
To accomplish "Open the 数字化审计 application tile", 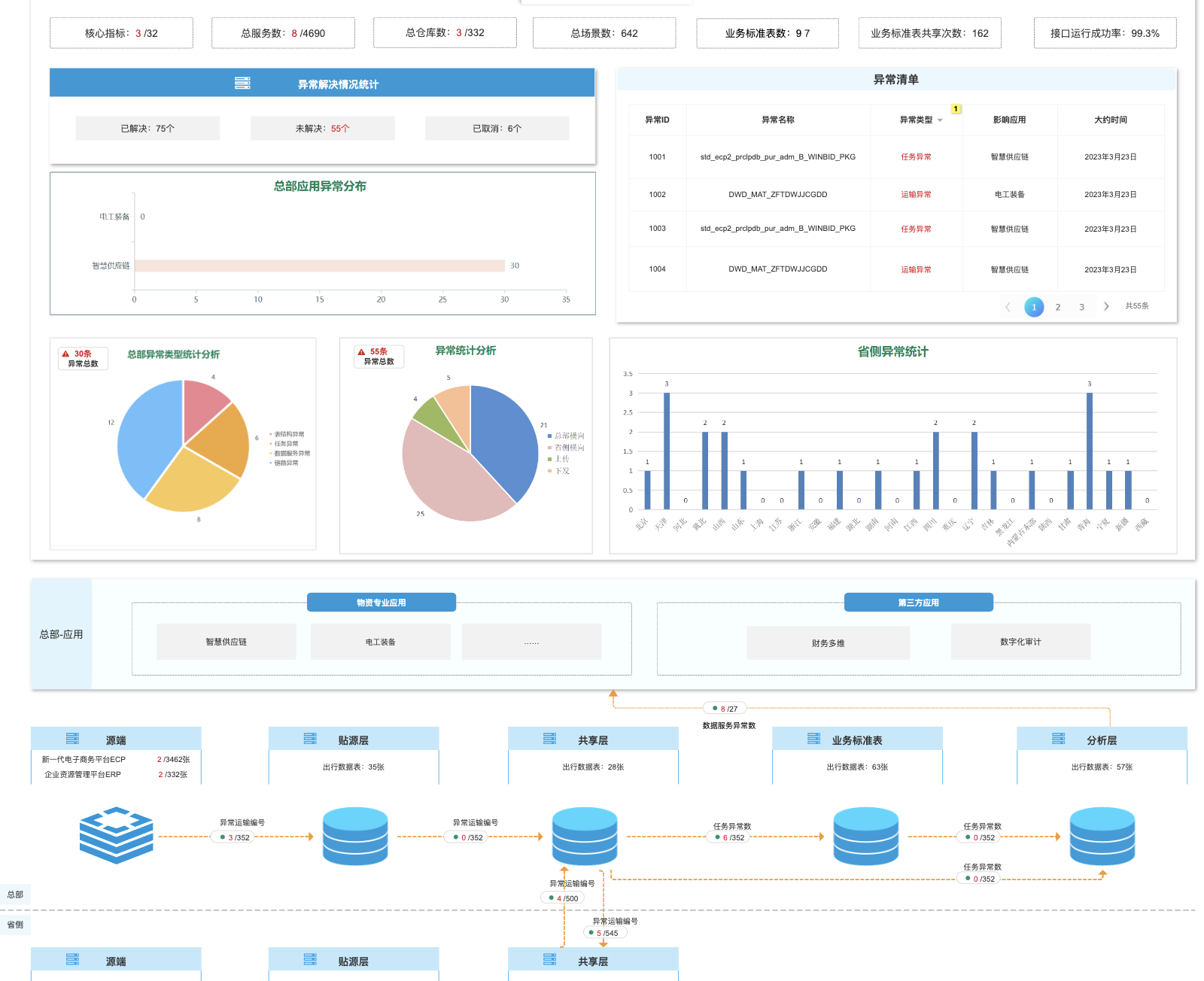I will (x=1021, y=642).
